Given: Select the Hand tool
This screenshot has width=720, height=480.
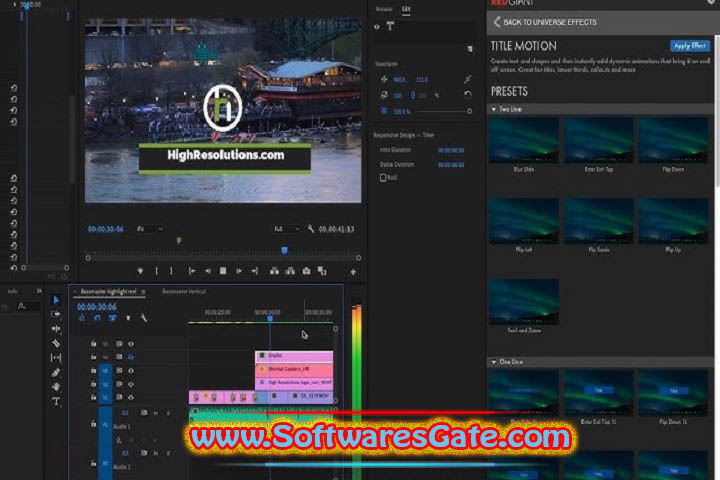Looking at the screenshot, I should [56, 386].
